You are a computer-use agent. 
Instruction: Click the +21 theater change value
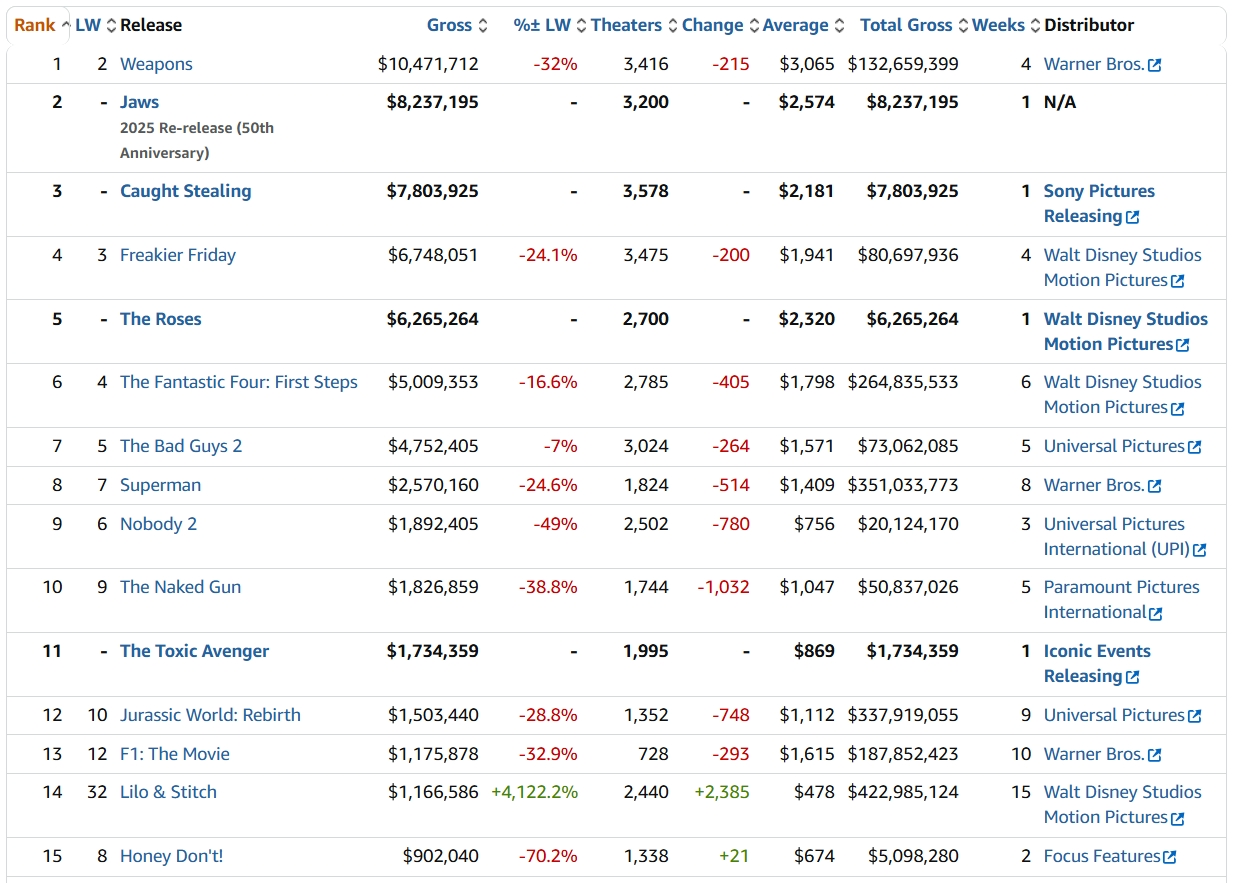point(734,856)
